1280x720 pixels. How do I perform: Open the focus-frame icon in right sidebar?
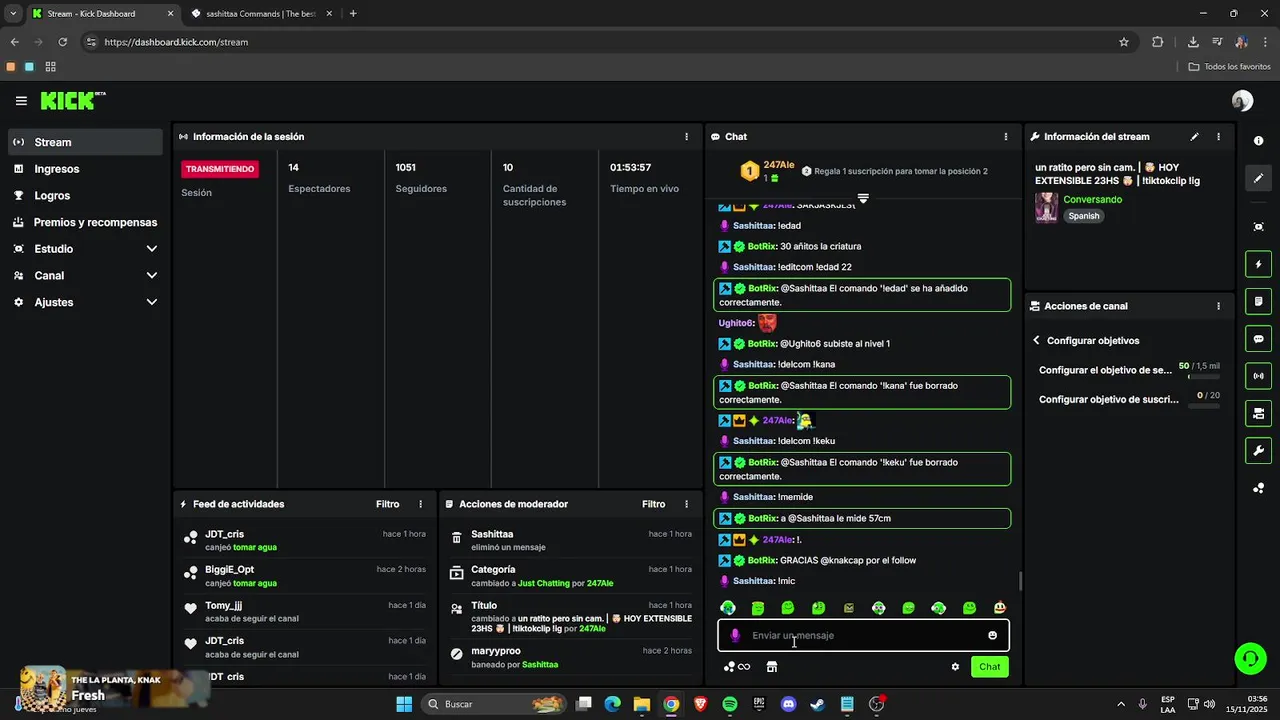pyautogui.click(x=1258, y=227)
